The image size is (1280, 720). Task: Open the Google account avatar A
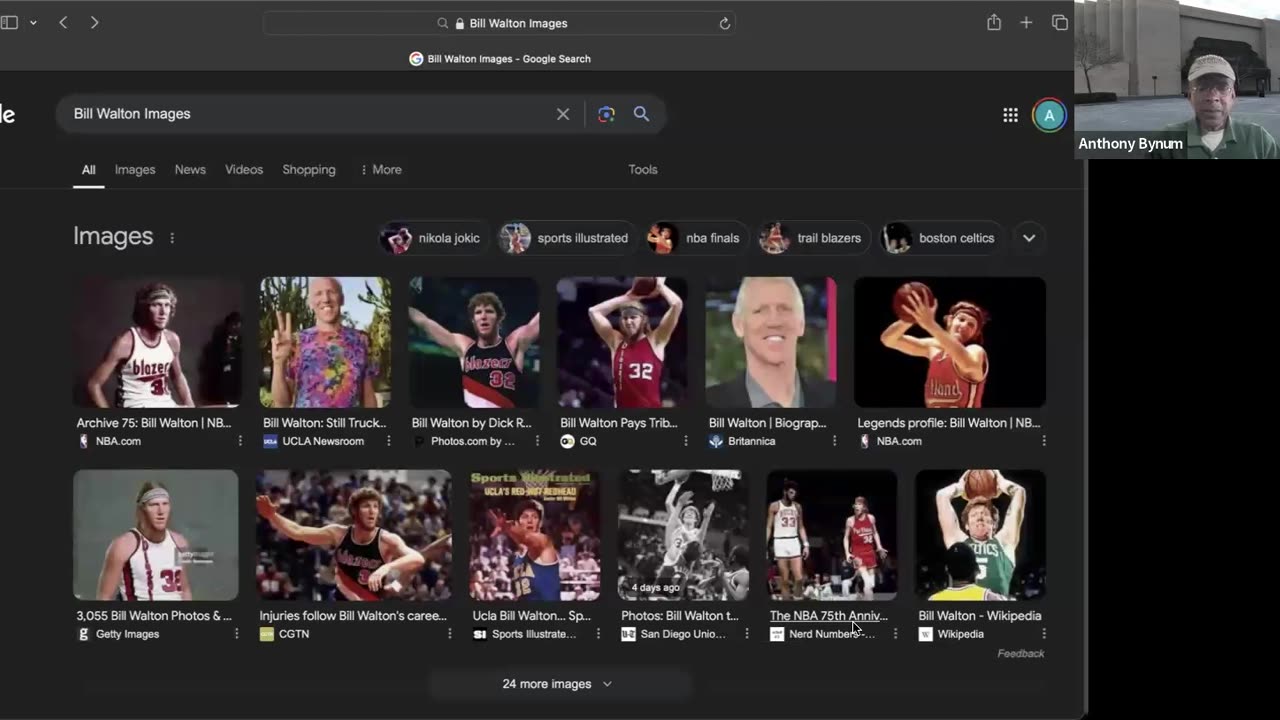[x=1049, y=115]
